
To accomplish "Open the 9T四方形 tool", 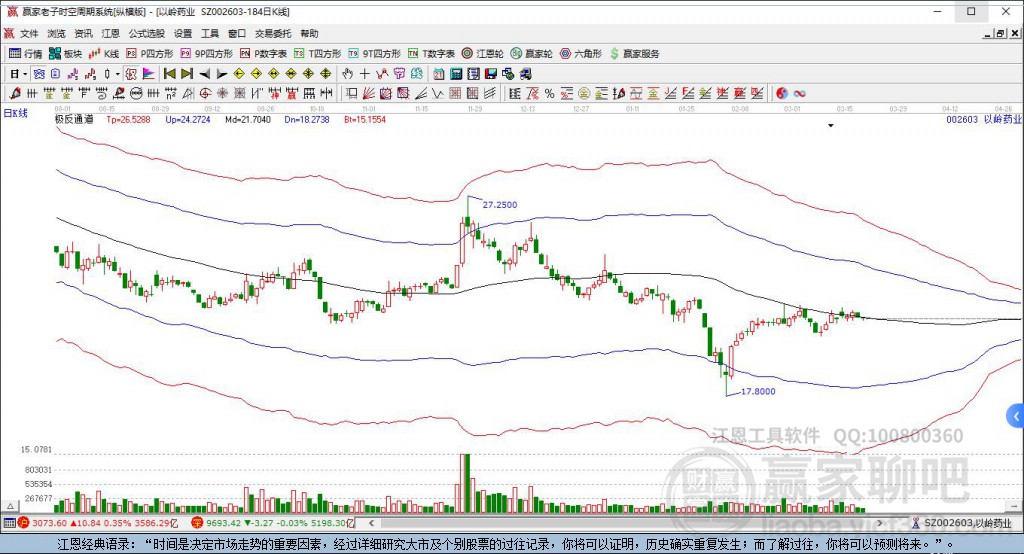I will (x=375, y=54).
